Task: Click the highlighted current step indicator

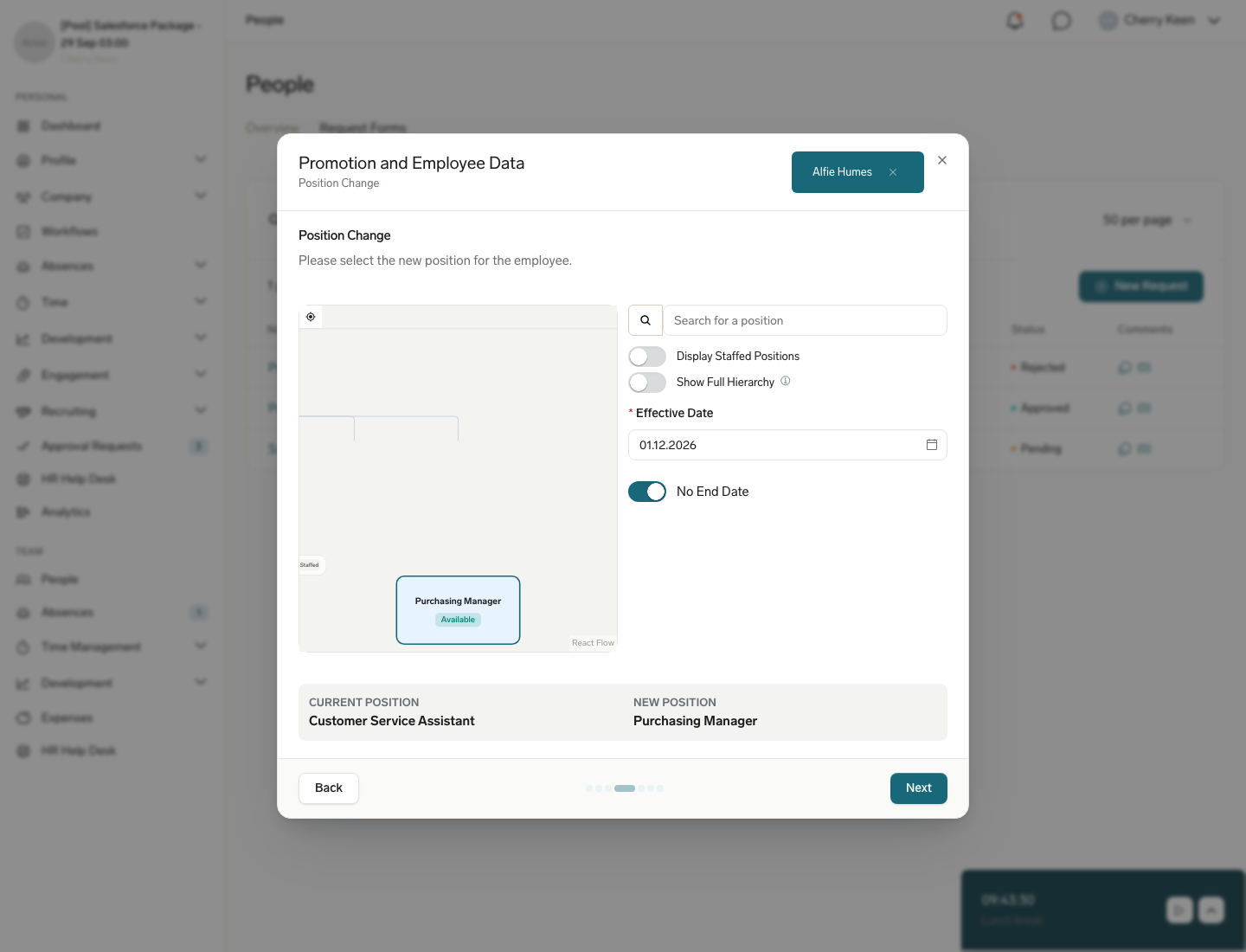Action: click(625, 788)
